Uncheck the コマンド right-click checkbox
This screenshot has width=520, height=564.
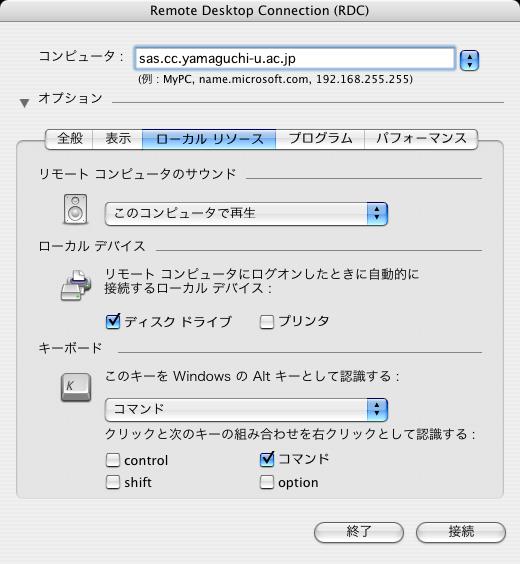[267, 459]
